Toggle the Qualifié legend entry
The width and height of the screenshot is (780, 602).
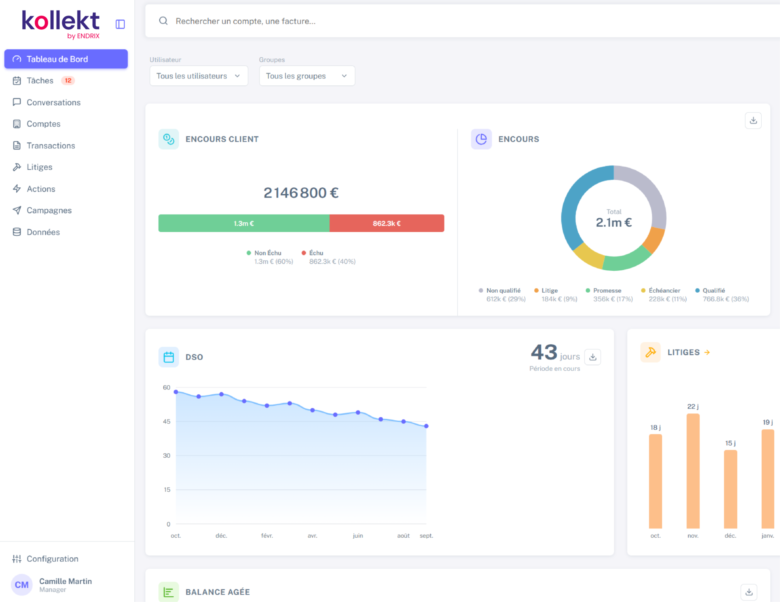[722, 295]
